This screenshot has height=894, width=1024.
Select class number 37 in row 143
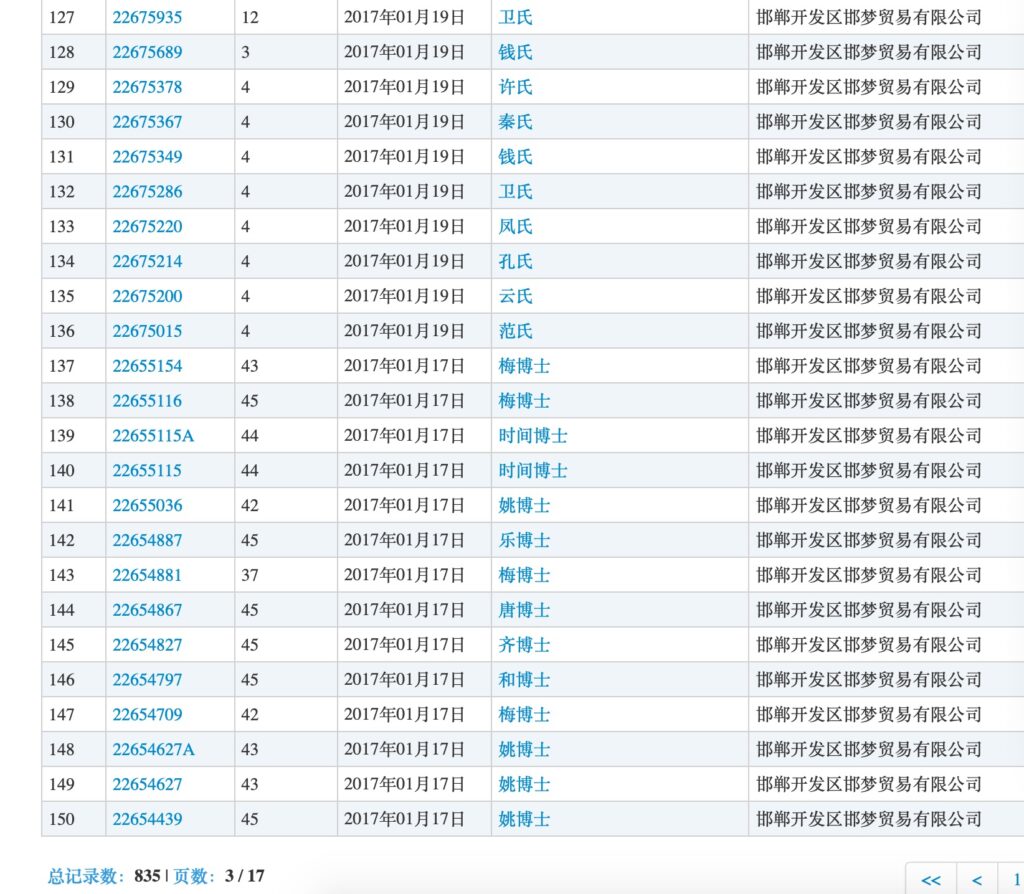[x=250, y=575]
